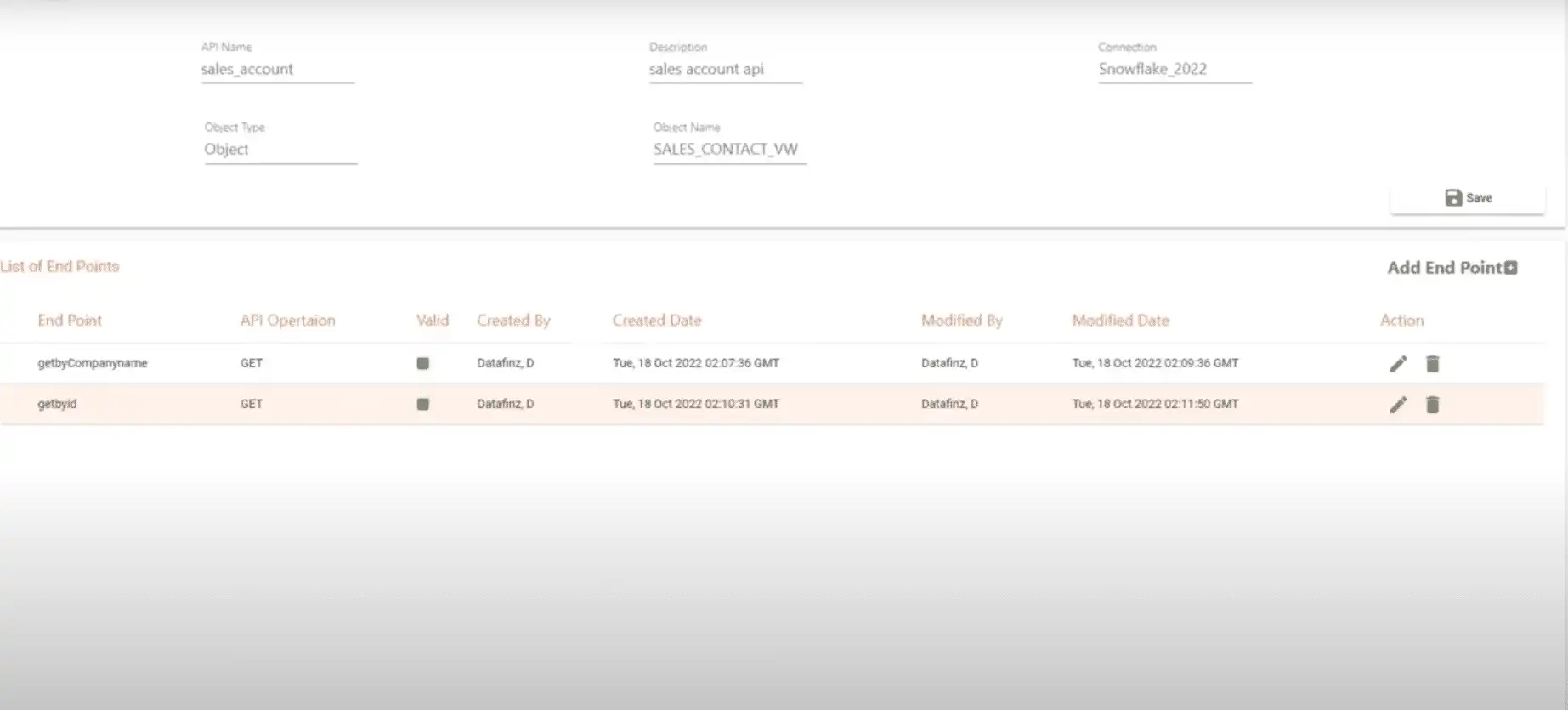Image resolution: width=1568 pixels, height=710 pixels.
Task: Click the Save button
Action: coord(1468,197)
